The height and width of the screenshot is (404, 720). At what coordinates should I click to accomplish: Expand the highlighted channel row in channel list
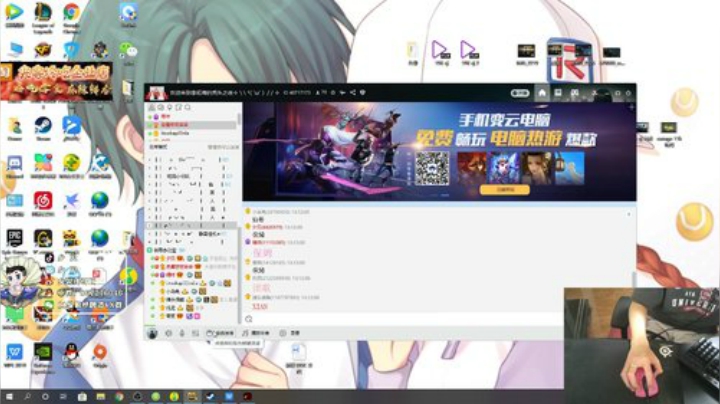point(150,225)
